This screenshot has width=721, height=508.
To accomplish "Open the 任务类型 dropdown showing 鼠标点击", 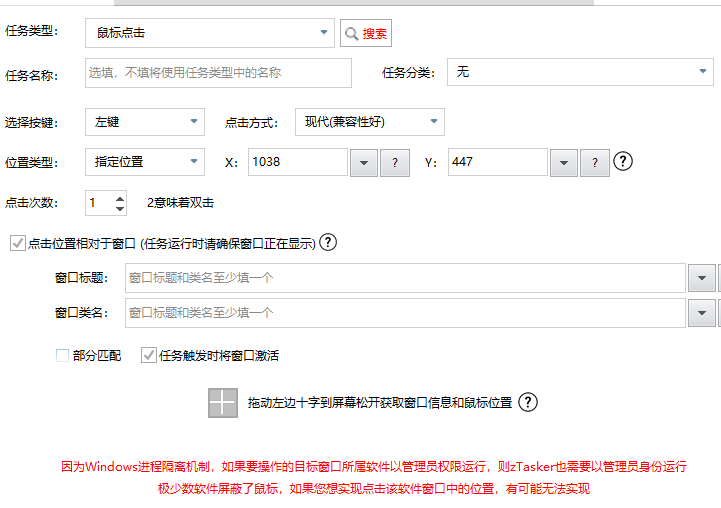I will click(210, 33).
